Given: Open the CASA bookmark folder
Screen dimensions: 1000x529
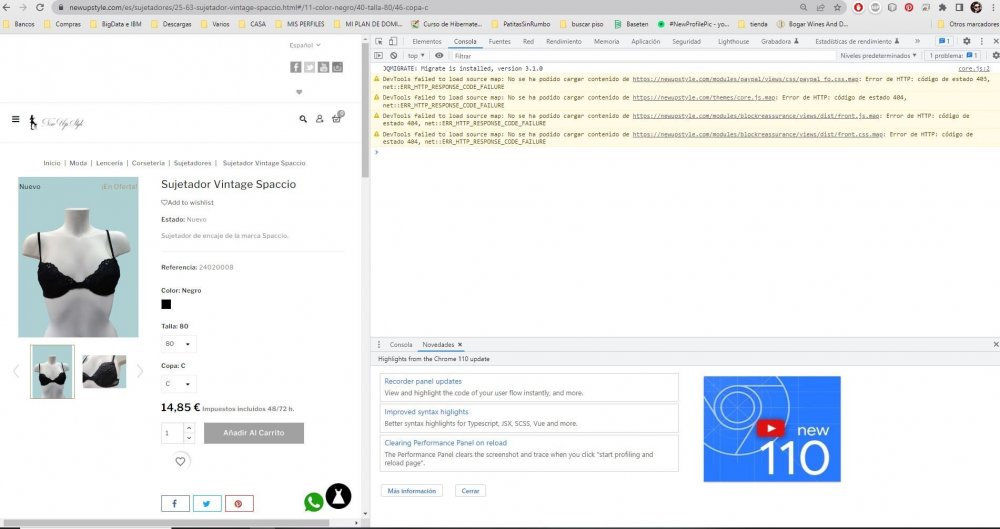Looking at the screenshot, I should (x=253, y=24).
